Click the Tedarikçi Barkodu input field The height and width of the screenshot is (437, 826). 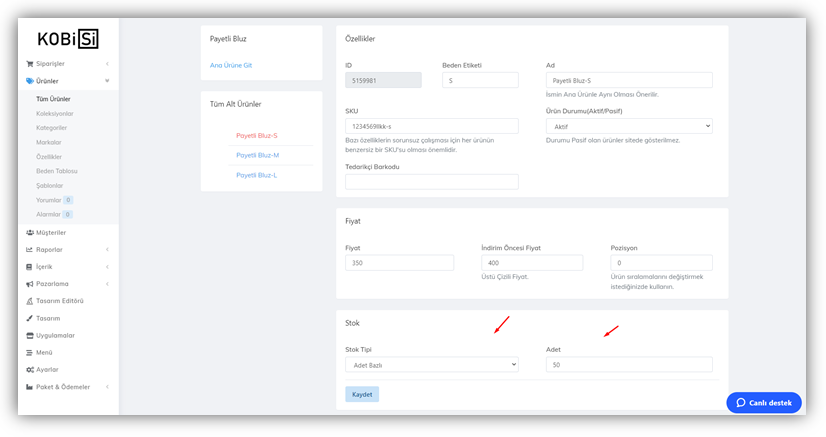click(x=431, y=182)
